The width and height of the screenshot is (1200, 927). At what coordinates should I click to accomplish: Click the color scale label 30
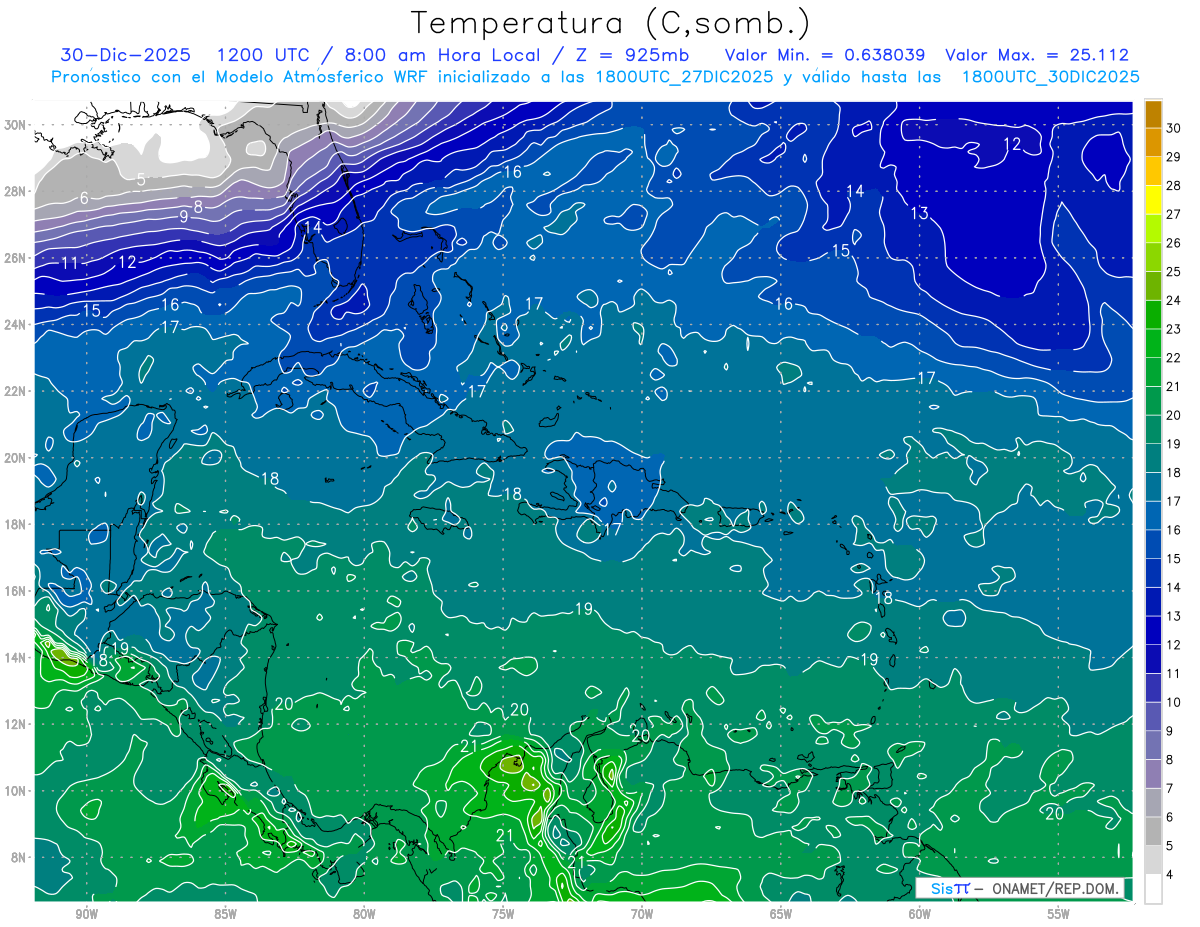click(x=1174, y=129)
